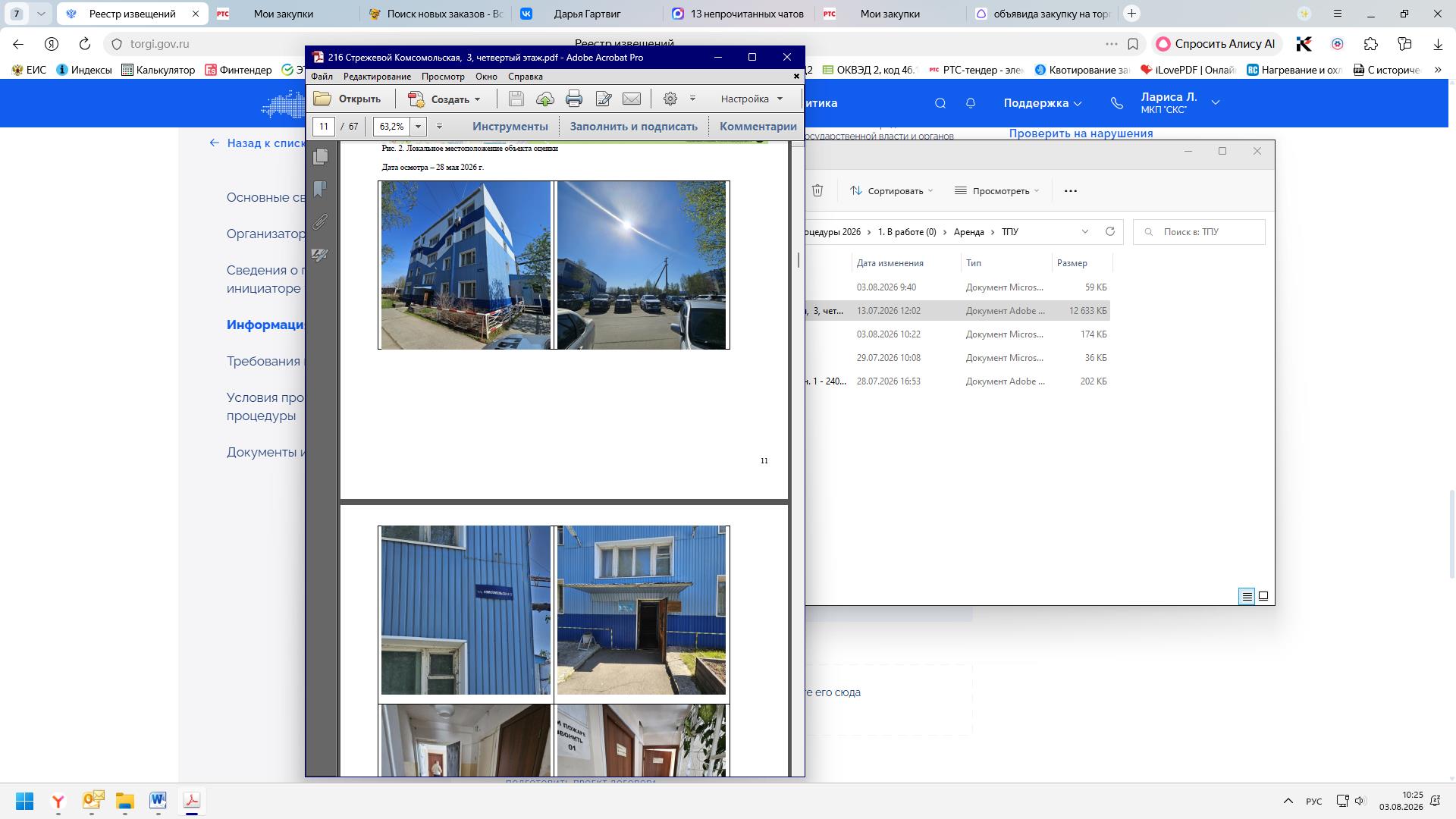Open the Окно menu in Acrobat

pos(486,77)
